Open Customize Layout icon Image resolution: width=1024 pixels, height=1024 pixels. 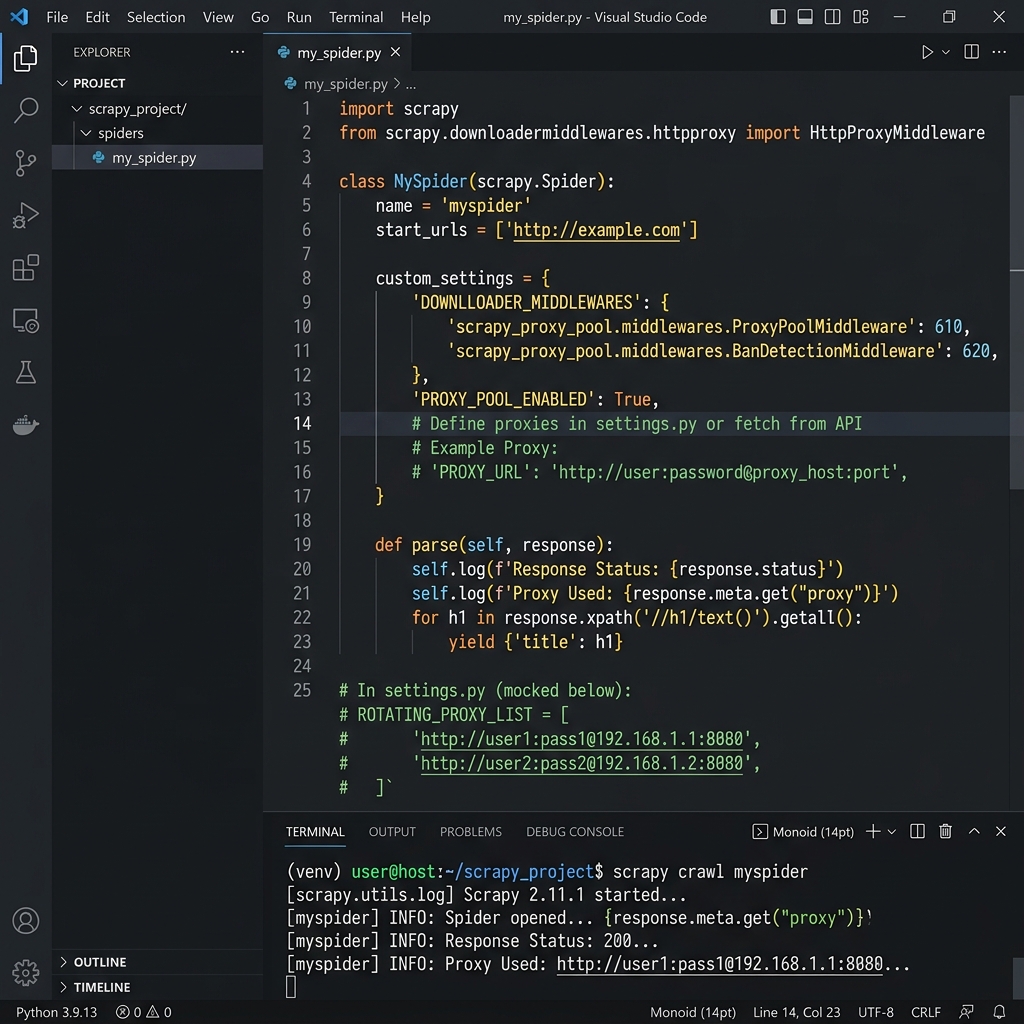click(x=861, y=17)
